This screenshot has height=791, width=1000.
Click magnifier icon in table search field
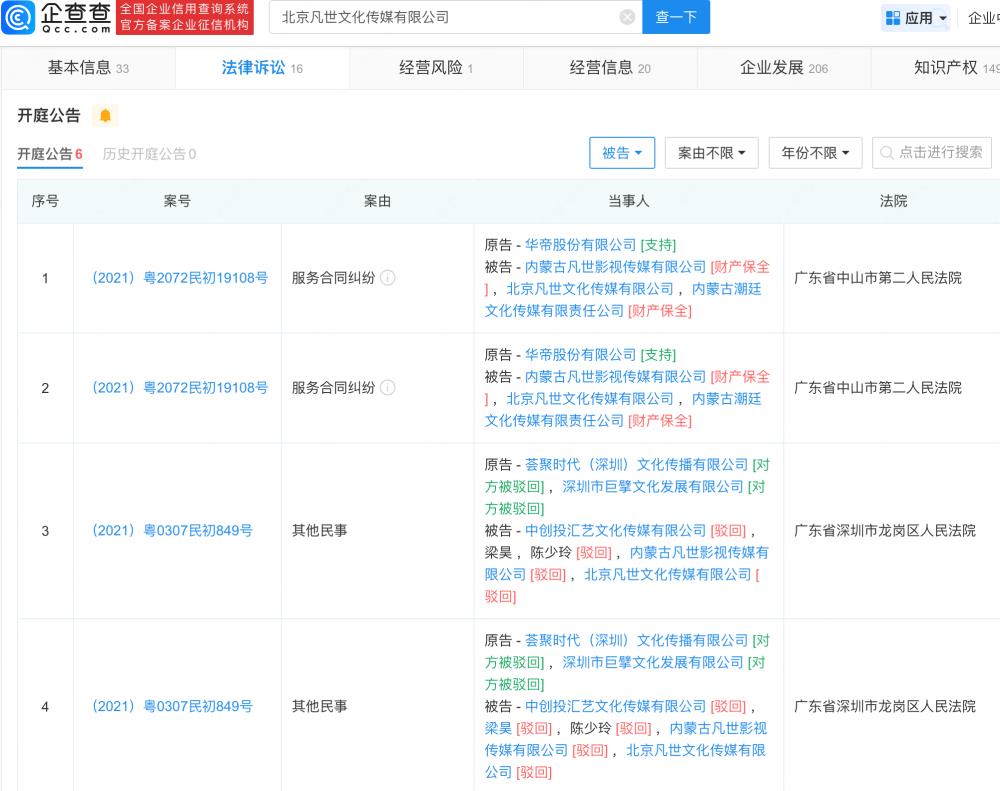[886, 153]
